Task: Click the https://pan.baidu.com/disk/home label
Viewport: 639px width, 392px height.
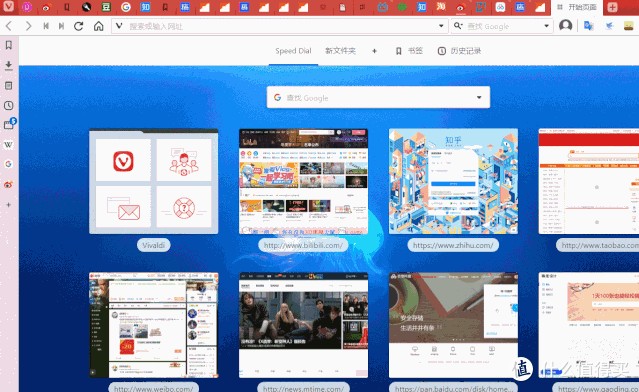Action: pyautogui.click(x=453, y=388)
